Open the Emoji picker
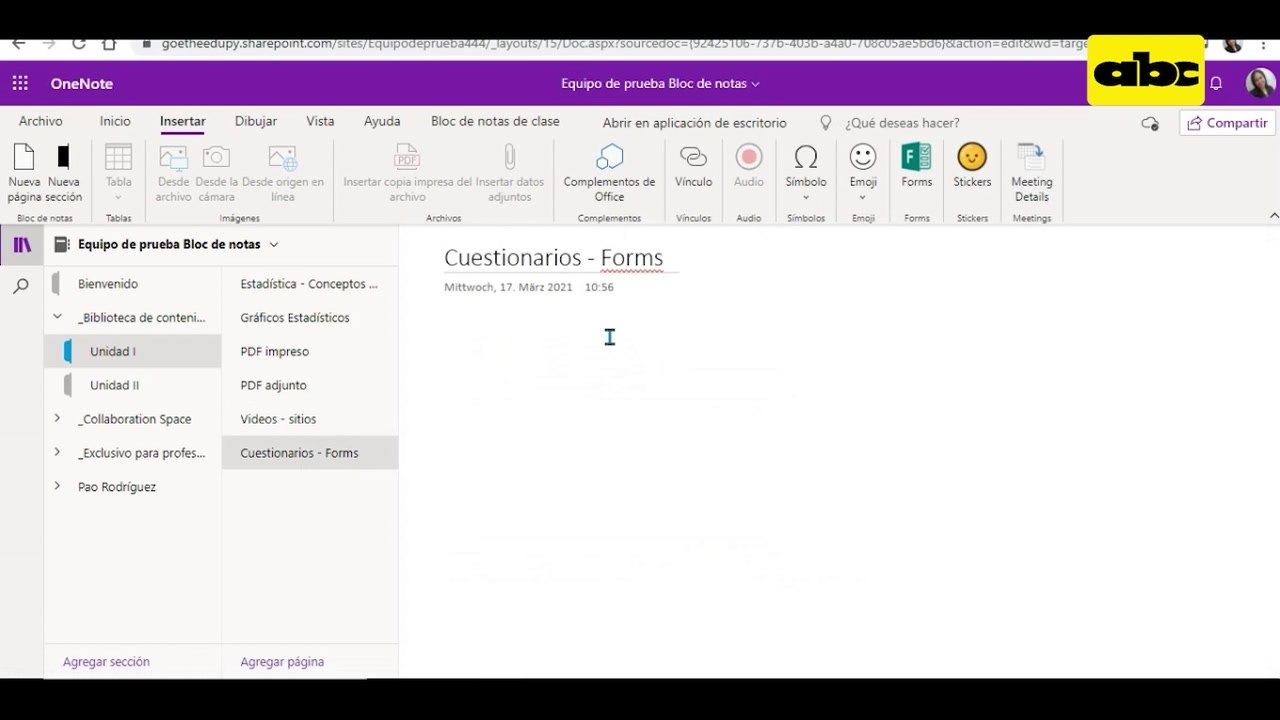 (x=863, y=172)
